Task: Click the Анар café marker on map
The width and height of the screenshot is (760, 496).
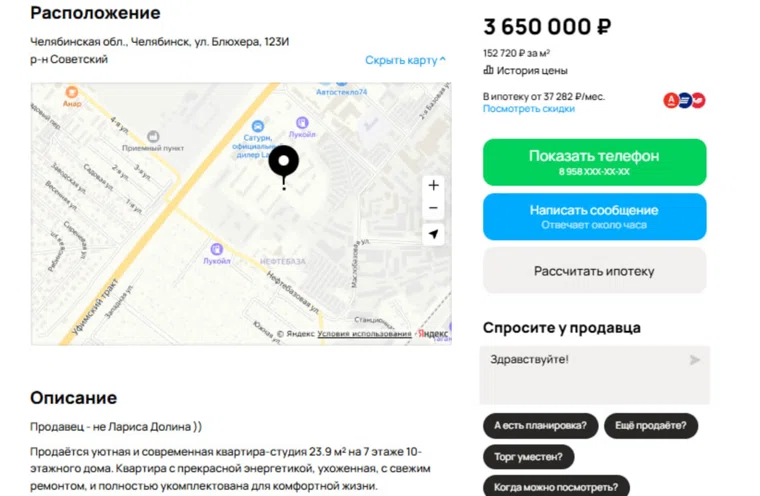Action: 72,93
